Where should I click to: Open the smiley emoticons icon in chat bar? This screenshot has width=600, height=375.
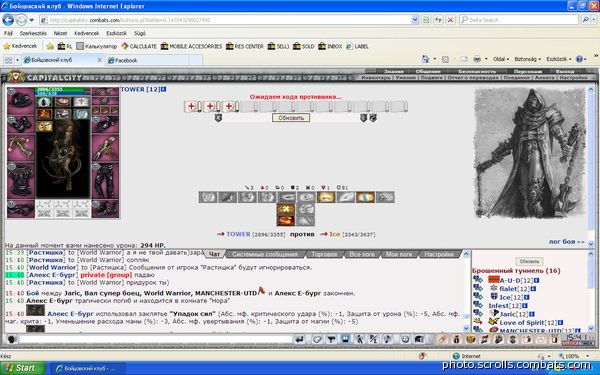pyautogui.click(x=405, y=339)
